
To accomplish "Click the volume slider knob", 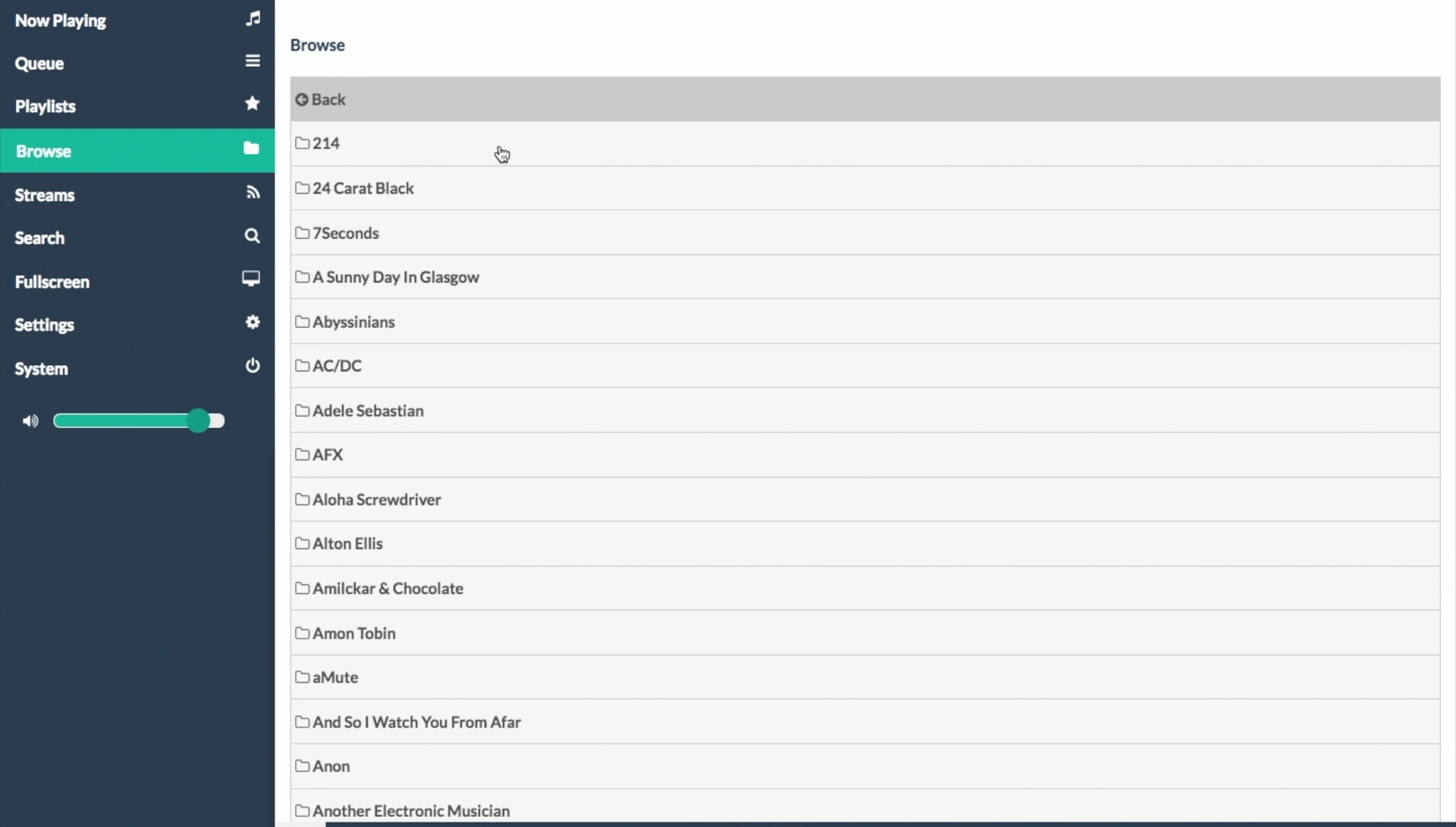I will click(199, 421).
